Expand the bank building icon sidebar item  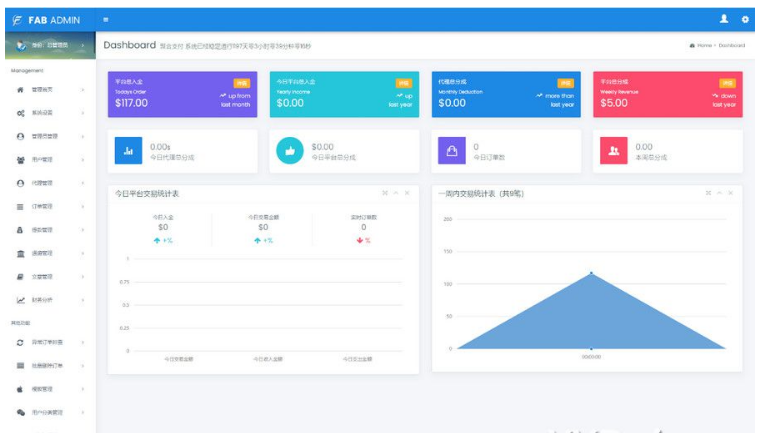point(21,253)
